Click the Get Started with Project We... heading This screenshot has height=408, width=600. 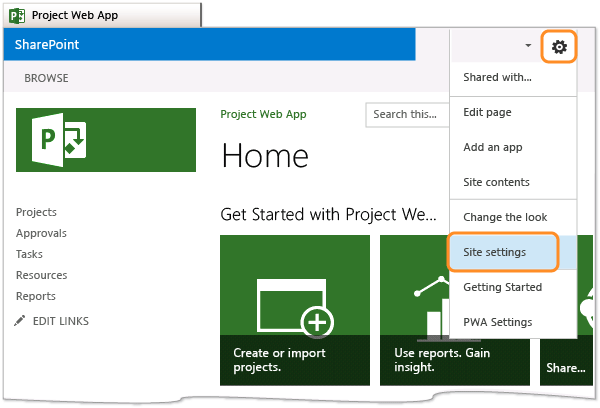coord(328,215)
